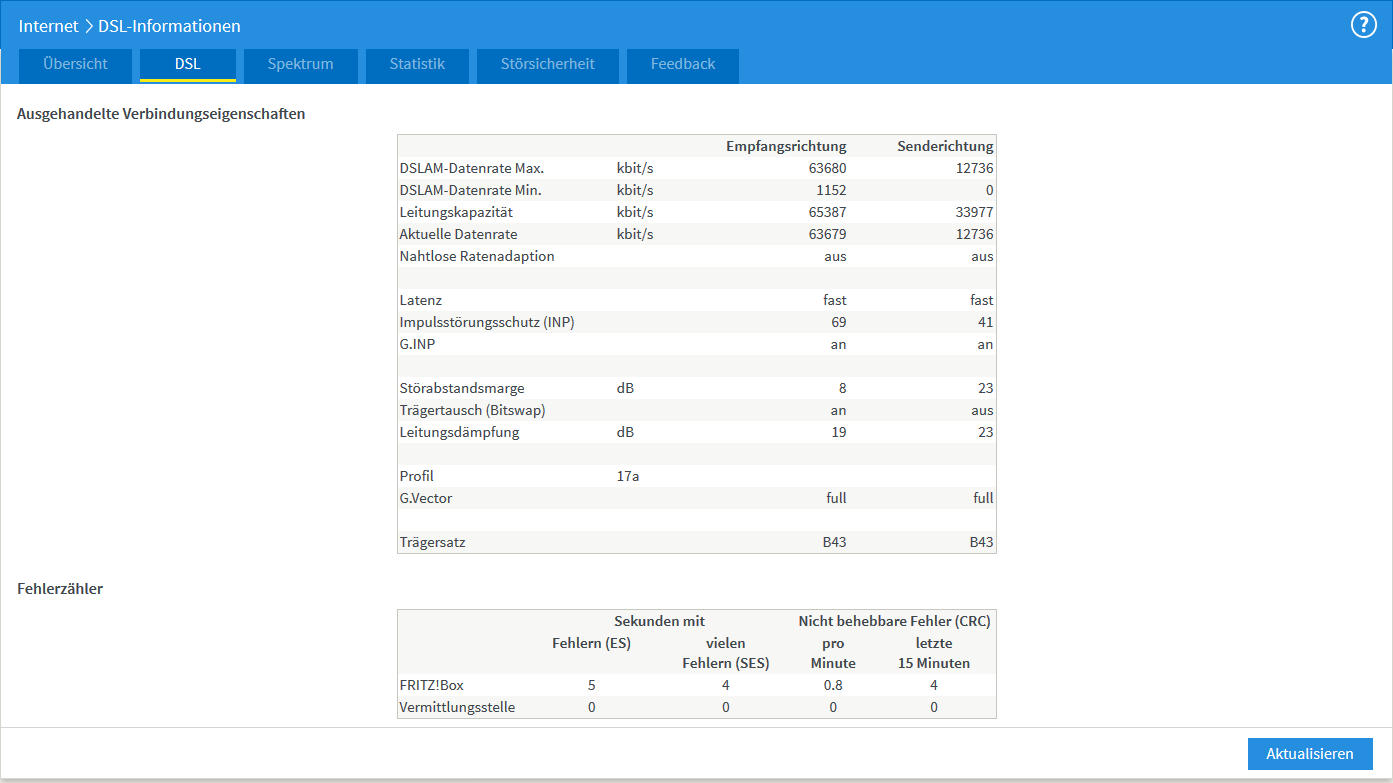Click the Leitungskapazität row label
Screen dimensions: 1393x783
click(456, 212)
